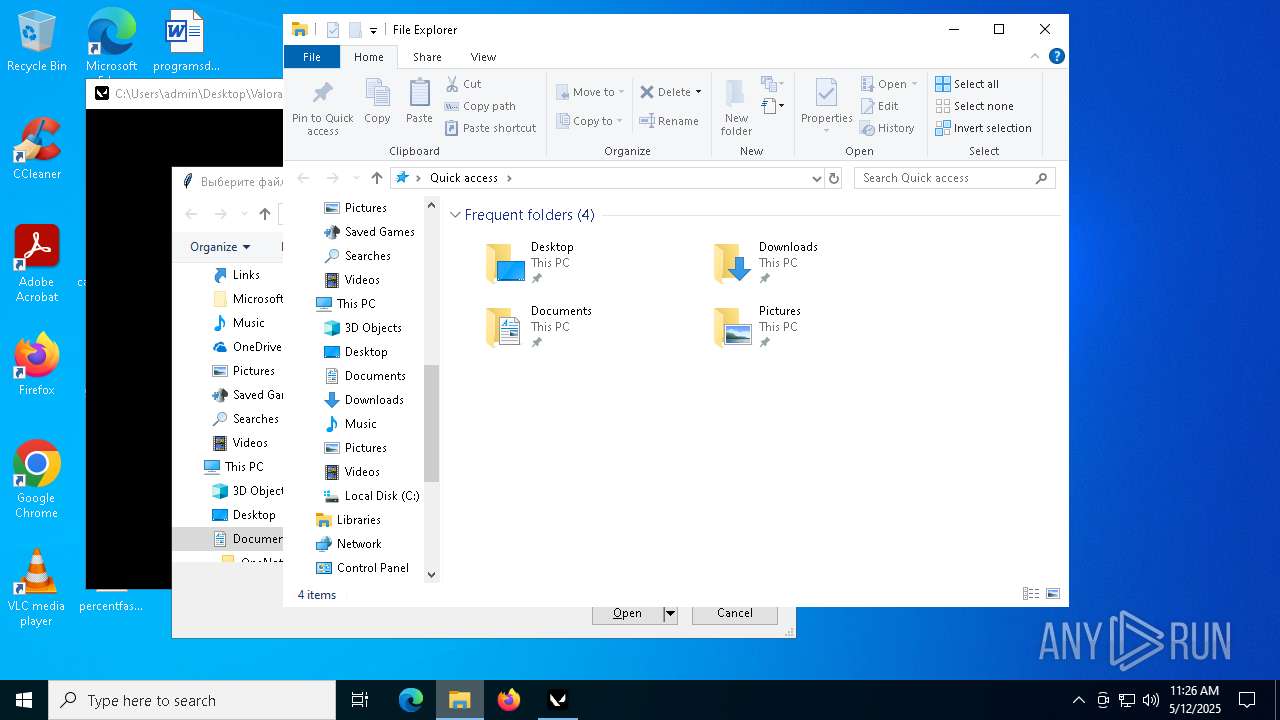1280x720 pixels.
Task: Select Libraries in navigation pane
Action: click(x=349, y=520)
